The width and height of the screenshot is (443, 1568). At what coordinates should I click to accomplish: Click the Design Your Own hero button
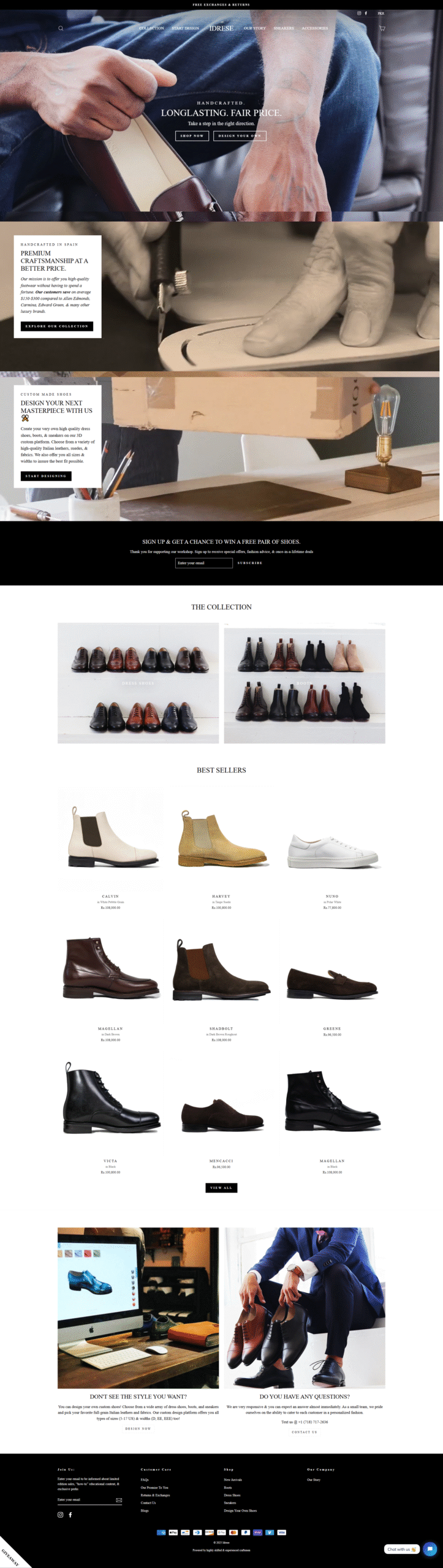click(x=240, y=135)
